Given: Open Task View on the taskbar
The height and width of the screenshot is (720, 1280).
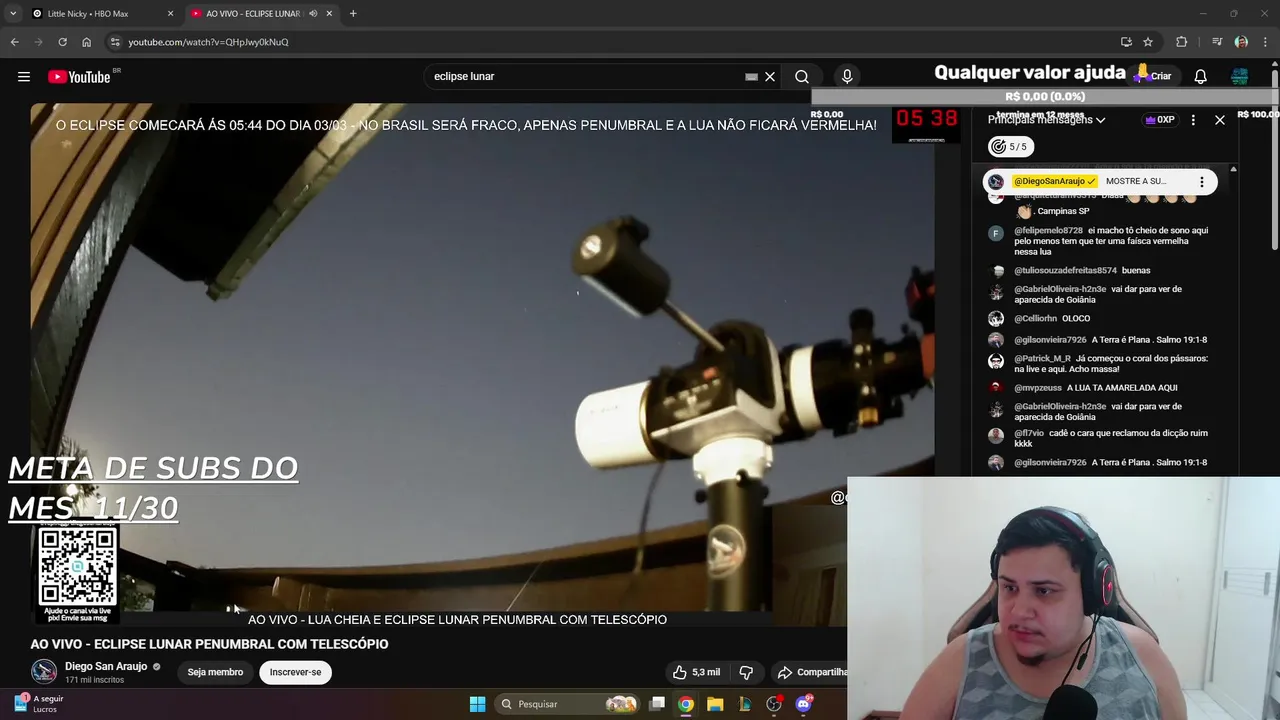Looking at the screenshot, I should pyautogui.click(x=657, y=704).
